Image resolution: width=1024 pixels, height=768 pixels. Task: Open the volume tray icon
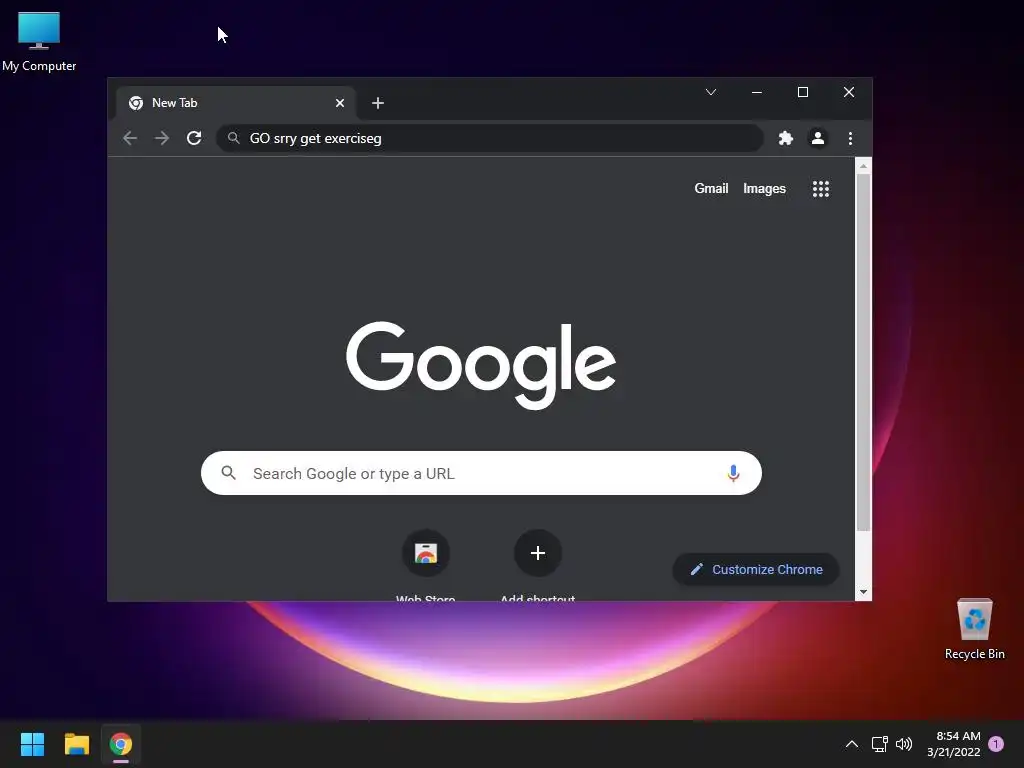[x=904, y=744]
